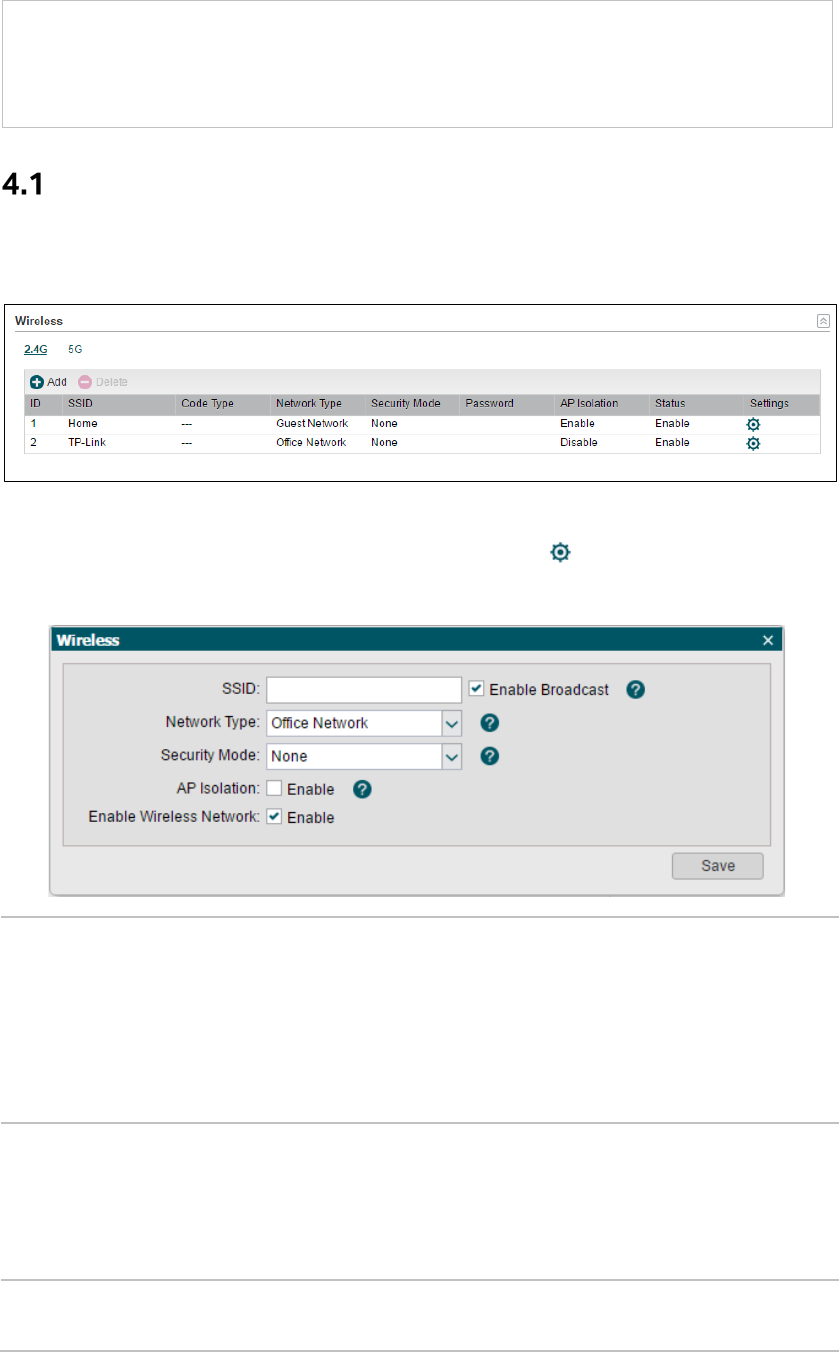Image resolution: width=839 pixels, height=1352 pixels.
Task: Click the ID column header
Action: coord(35,404)
